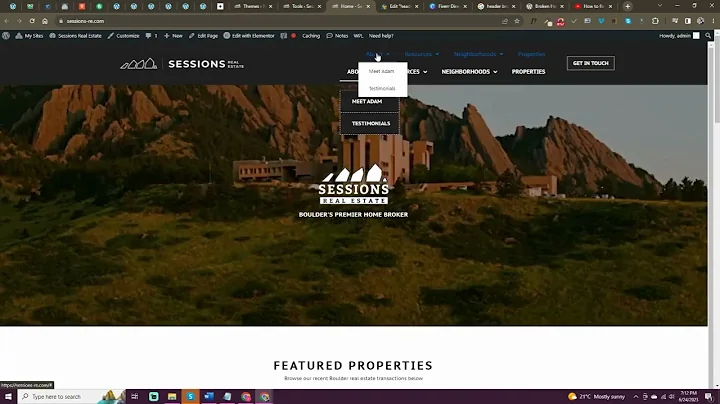Go back with the browser back arrow
The height and width of the screenshot is (404, 720).
point(6,21)
